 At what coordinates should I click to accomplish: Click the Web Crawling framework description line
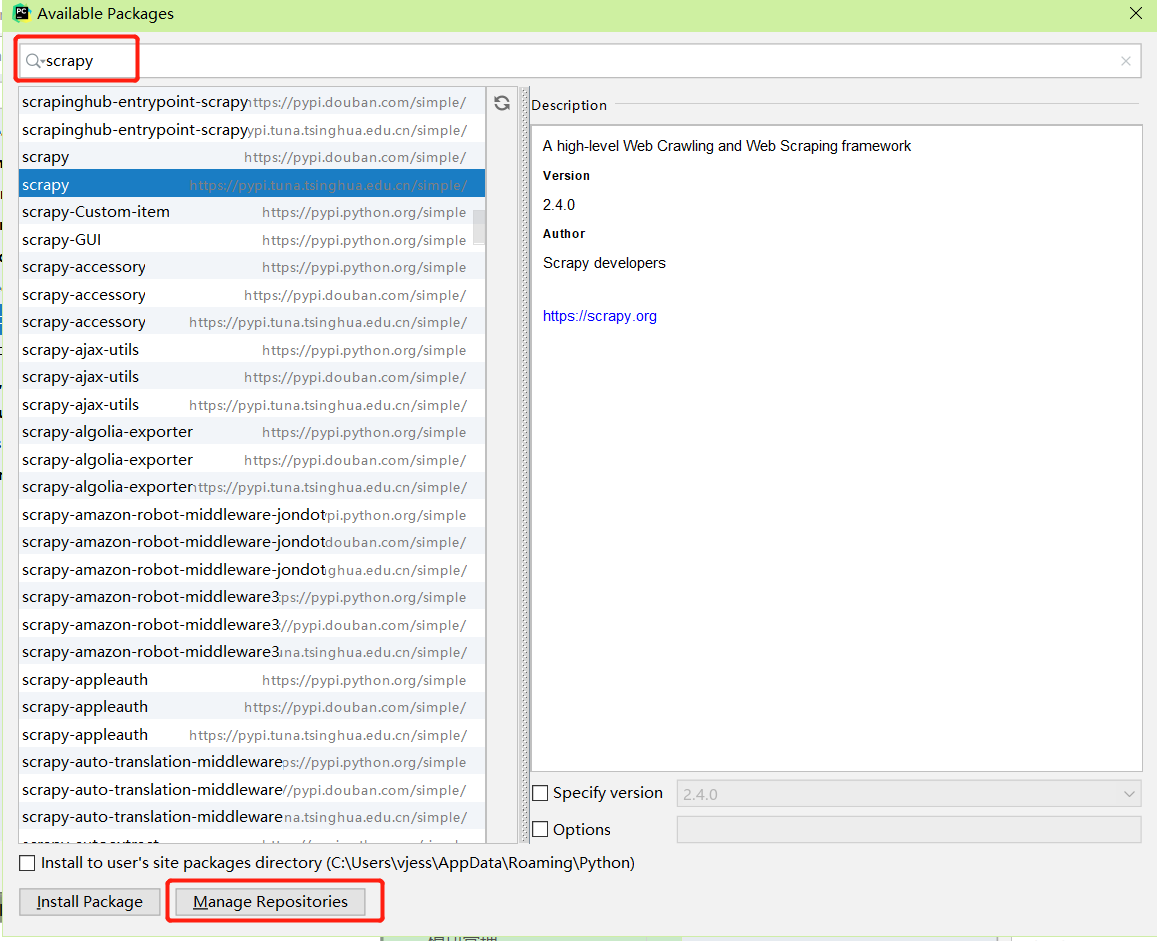coord(727,146)
